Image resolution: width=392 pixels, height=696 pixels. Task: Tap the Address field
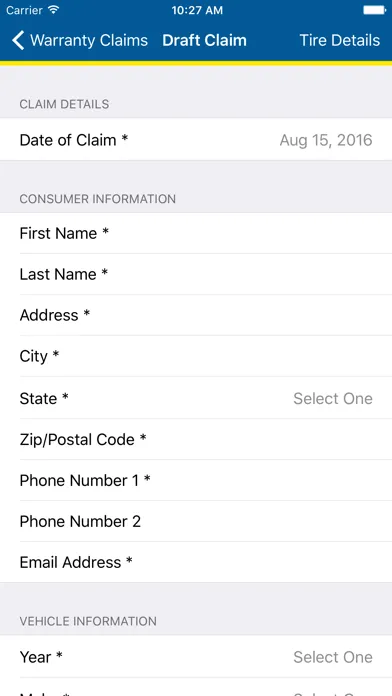[x=196, y=315]
